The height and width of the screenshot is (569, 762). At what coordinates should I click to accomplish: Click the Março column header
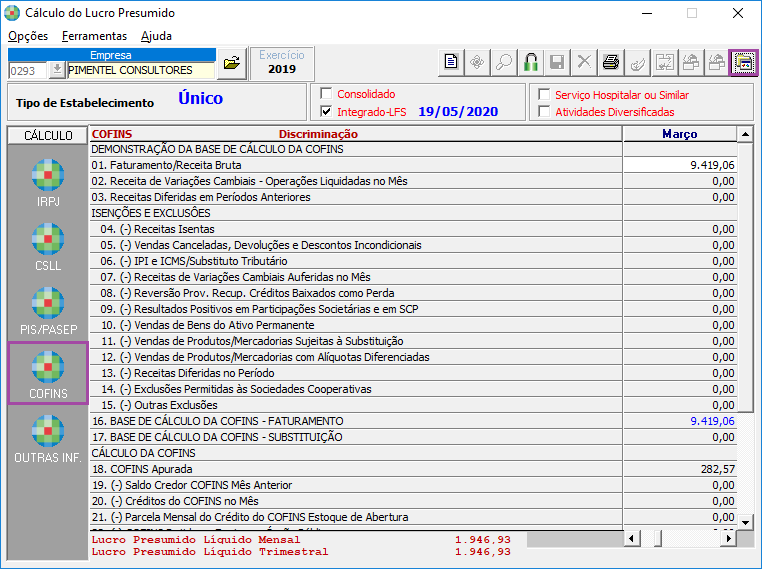pos(679,134)
